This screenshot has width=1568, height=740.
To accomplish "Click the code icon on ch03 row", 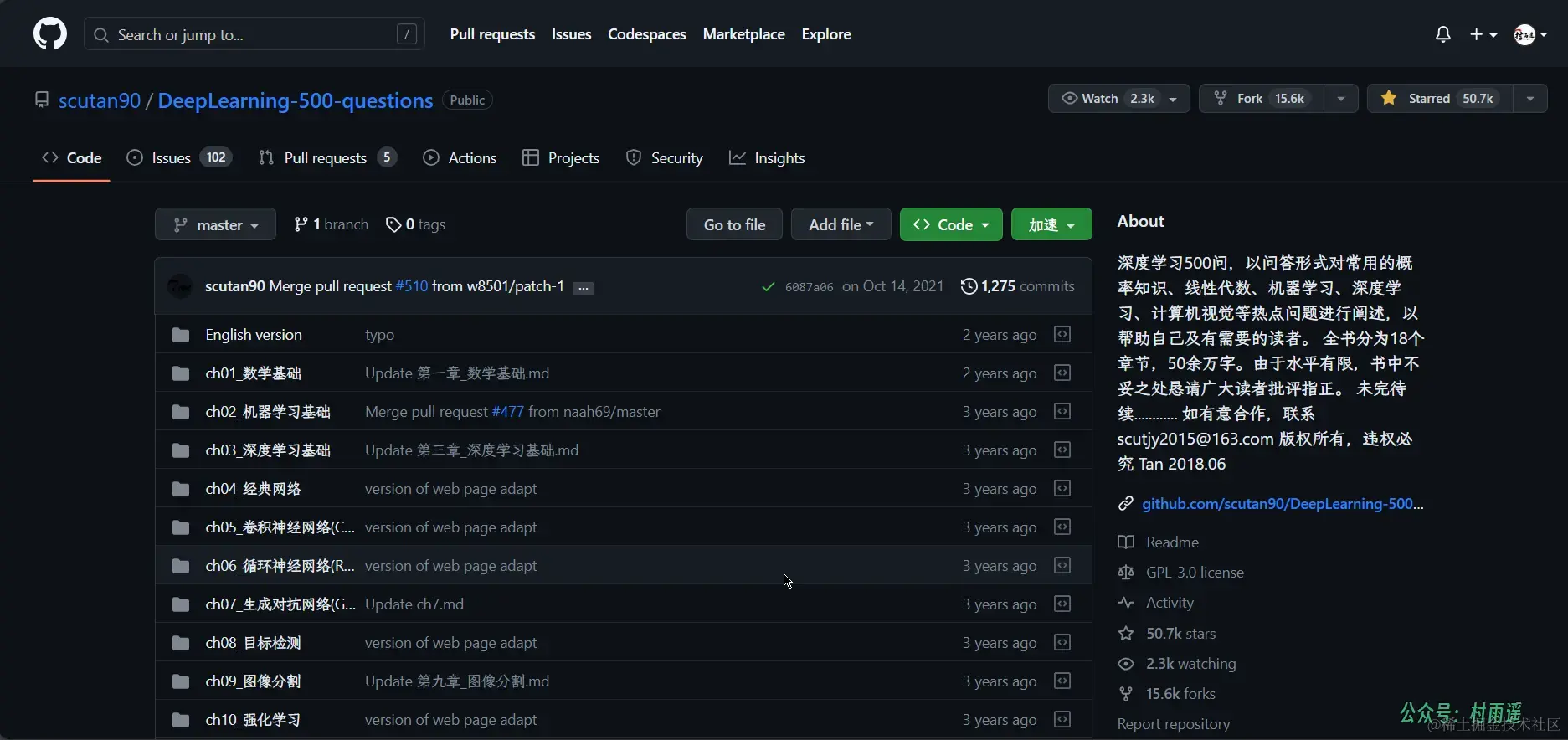I will point(1062,450).
